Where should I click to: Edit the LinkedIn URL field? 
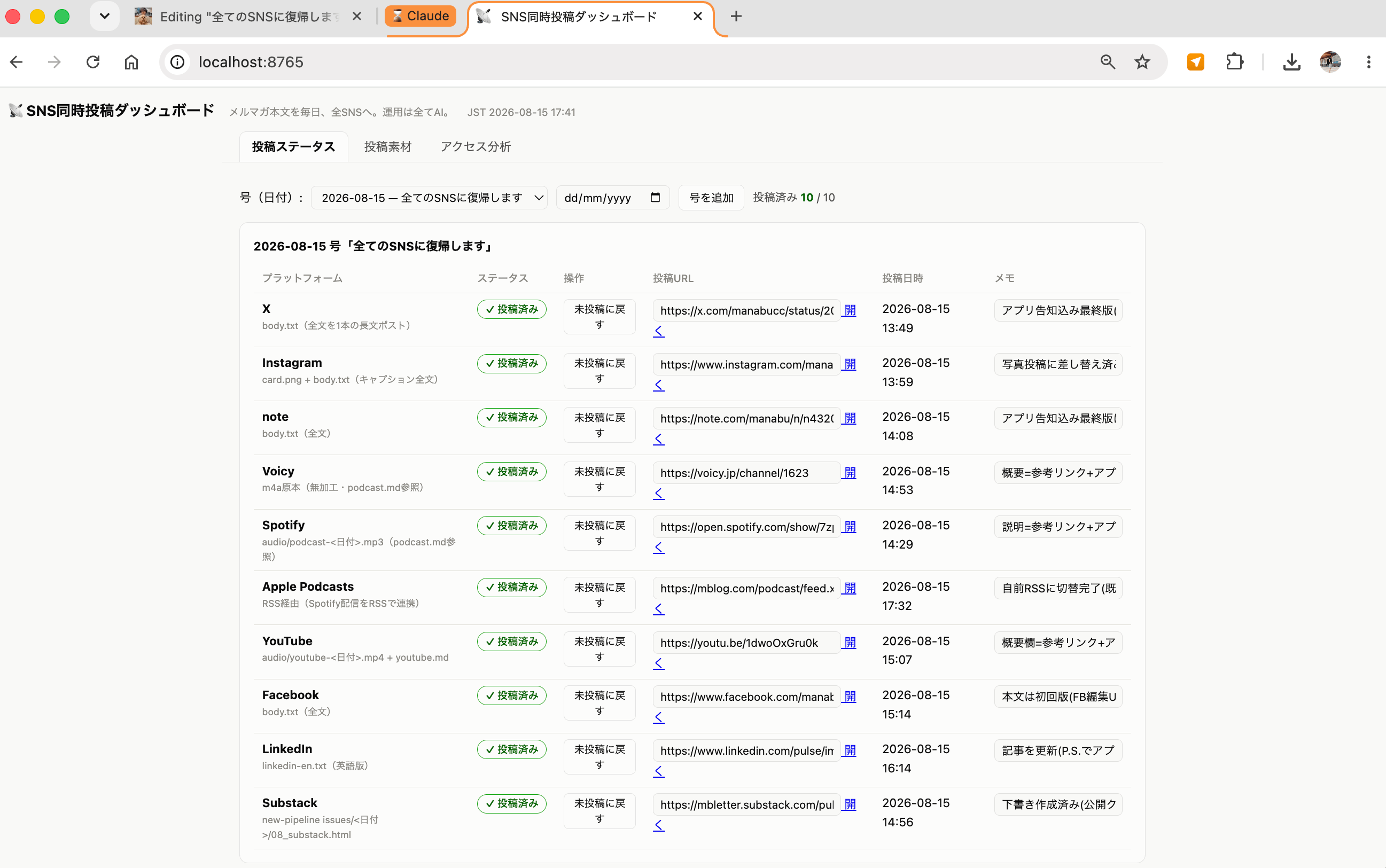[x=746, y=750]
